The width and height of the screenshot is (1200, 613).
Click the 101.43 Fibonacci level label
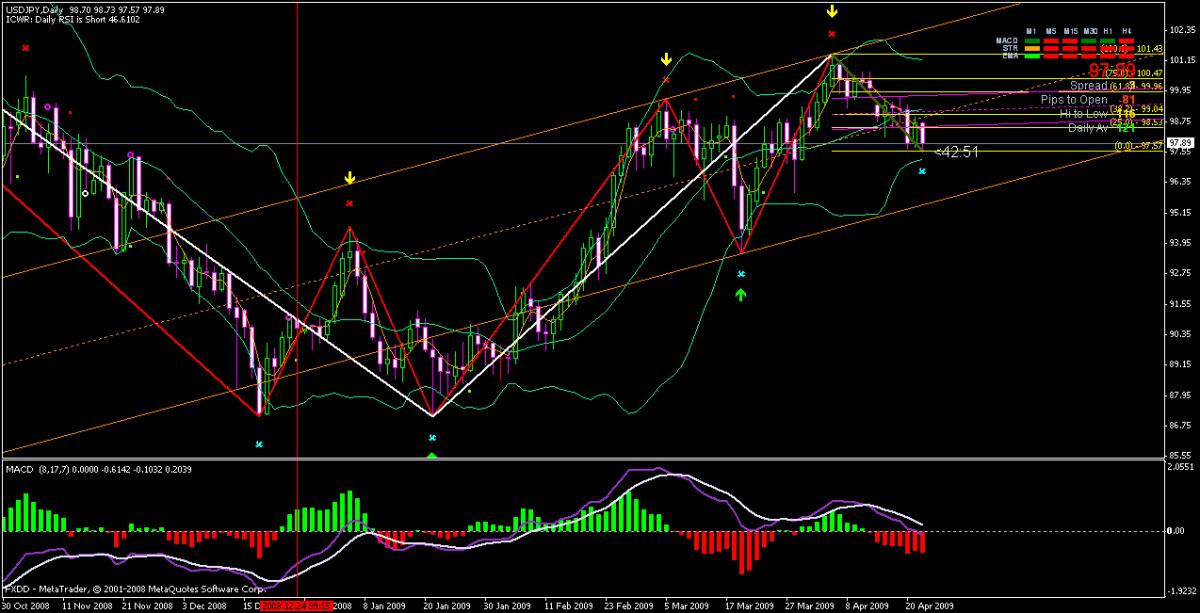click(1150, 48)
